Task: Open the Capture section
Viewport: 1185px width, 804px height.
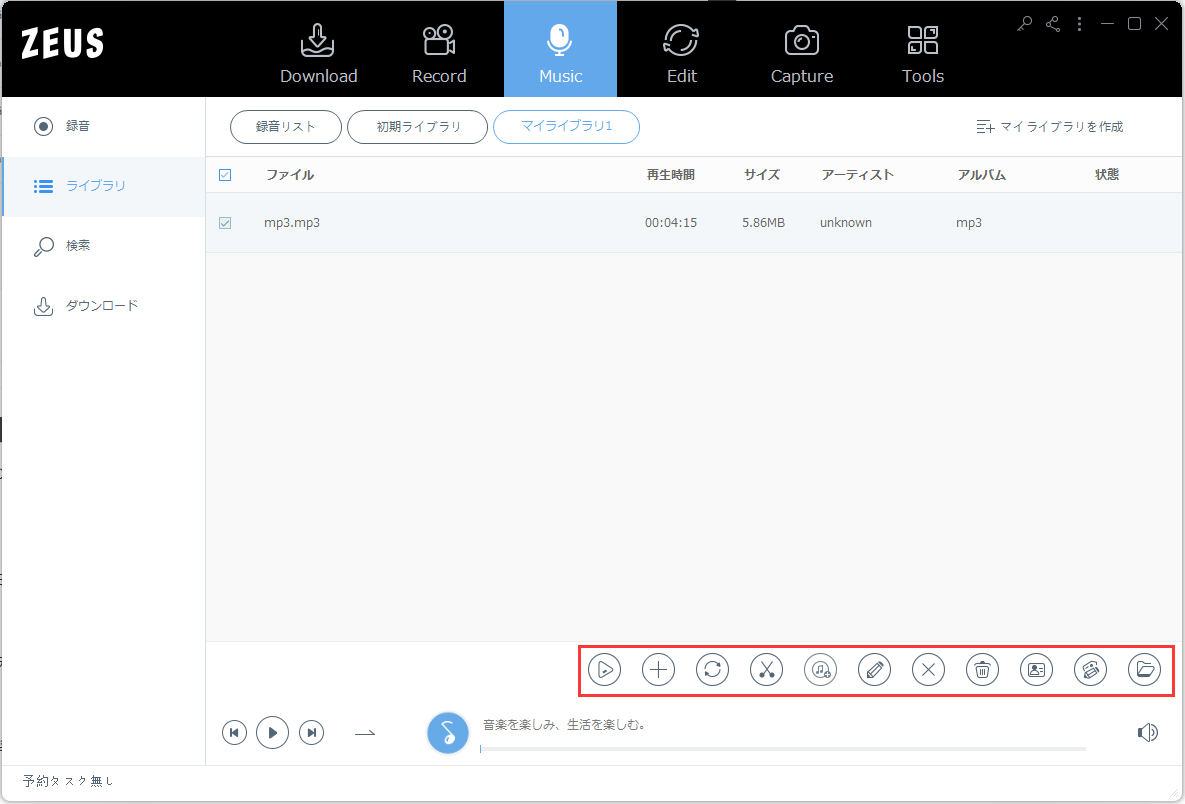Action: [x=801, y=49]
